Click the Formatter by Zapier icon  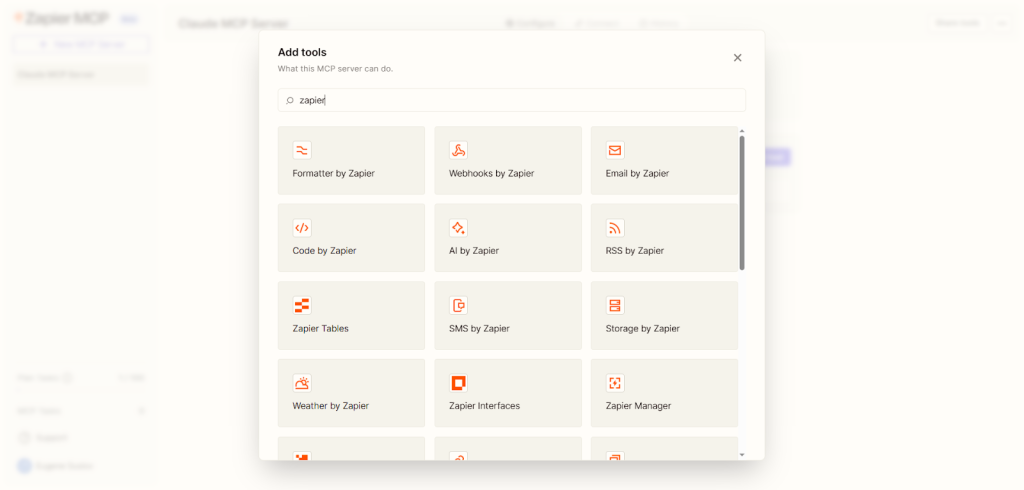[302, 150]
